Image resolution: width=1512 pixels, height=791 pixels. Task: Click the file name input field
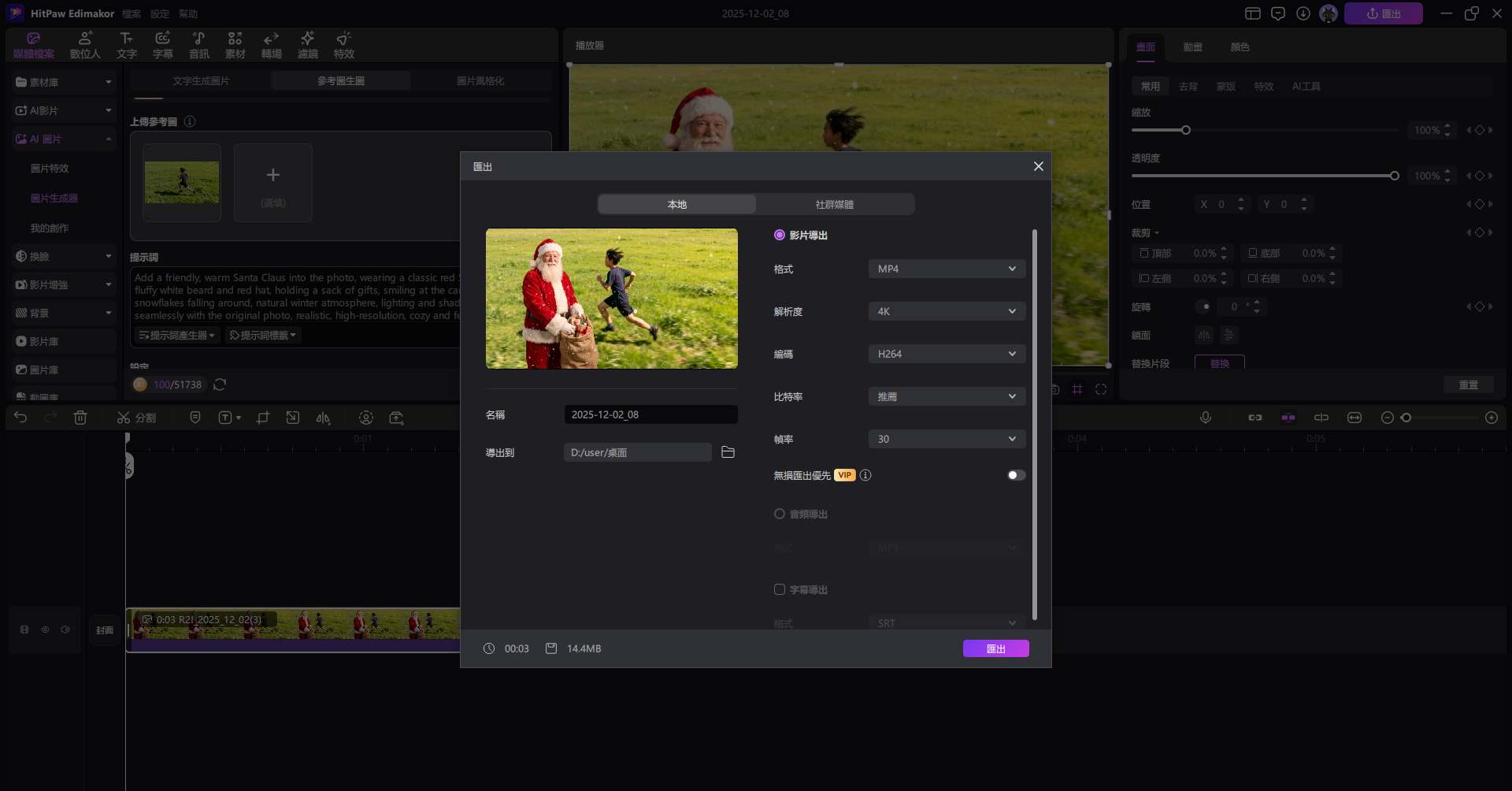[650, 414]
